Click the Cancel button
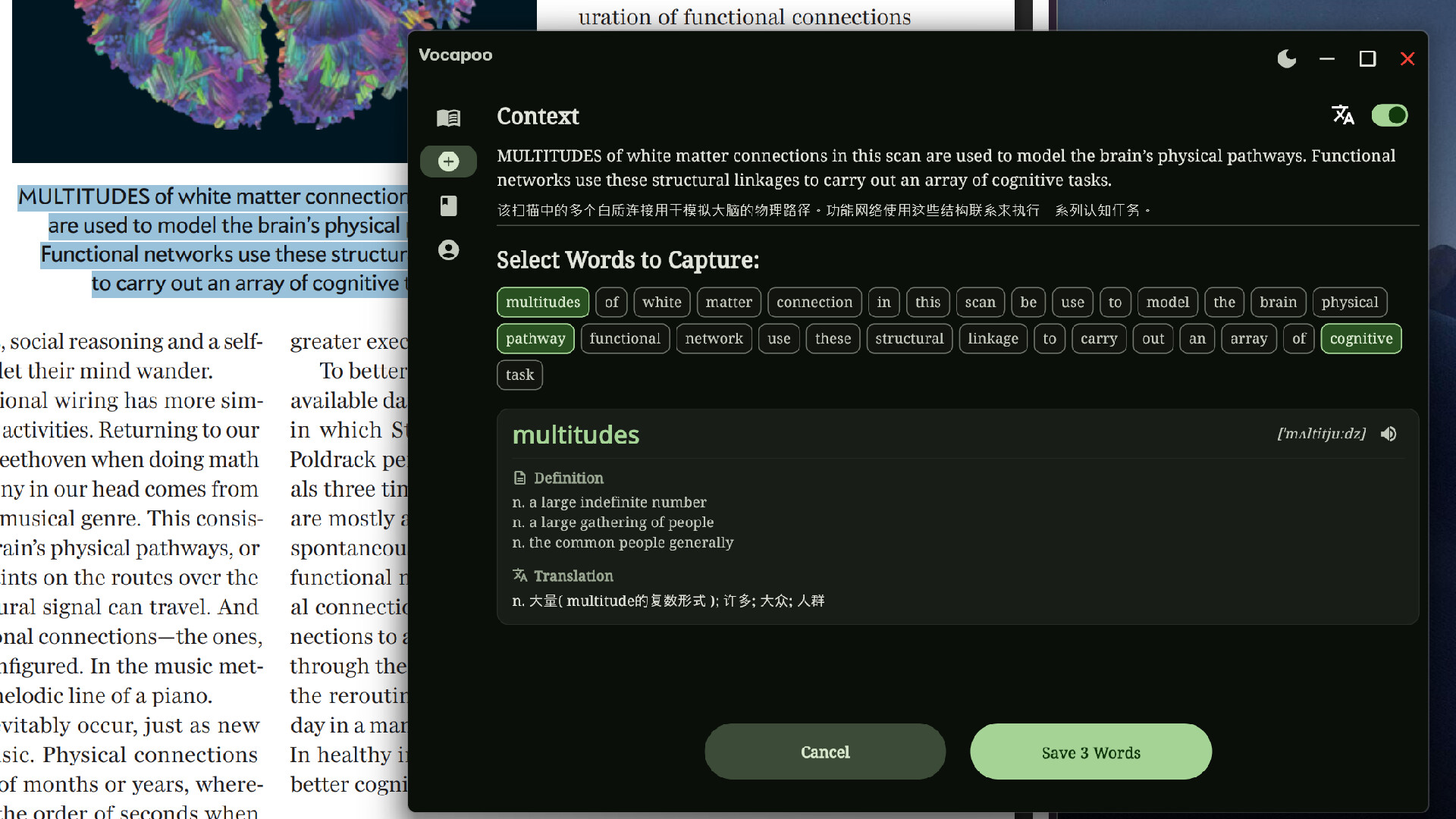 tap(824, 752)
